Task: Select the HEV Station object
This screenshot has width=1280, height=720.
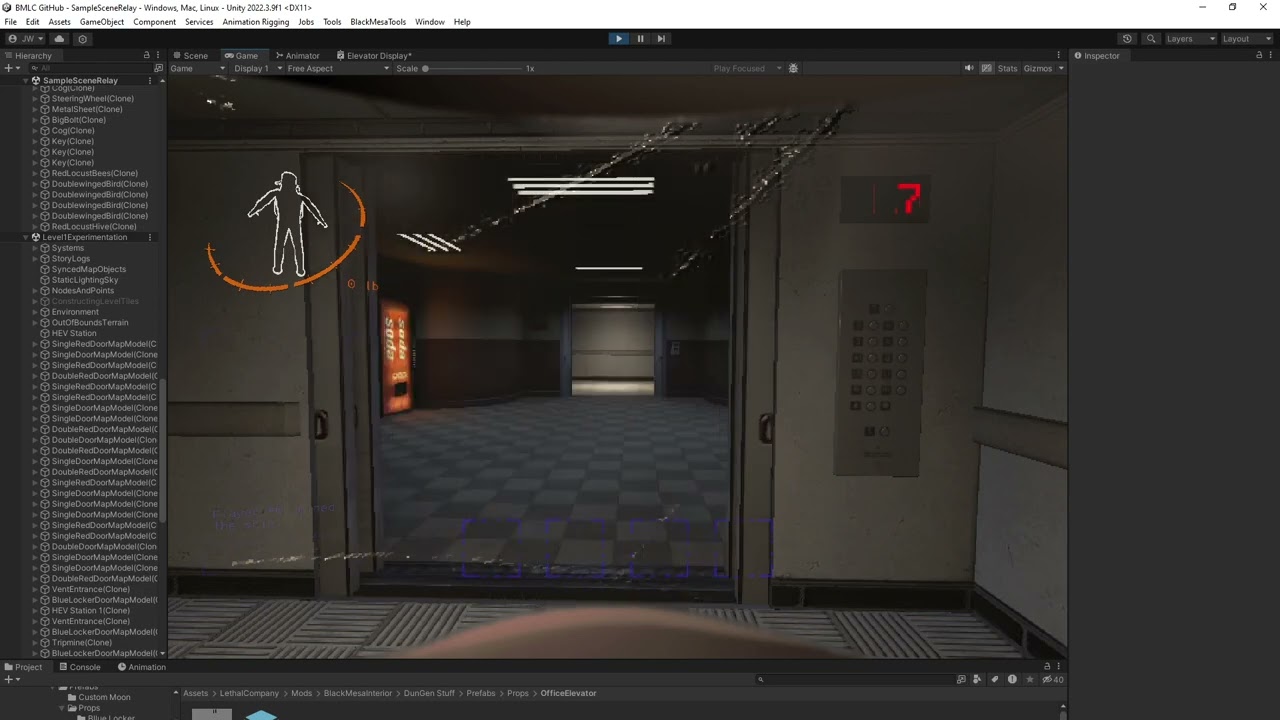Action: point(74,333)
